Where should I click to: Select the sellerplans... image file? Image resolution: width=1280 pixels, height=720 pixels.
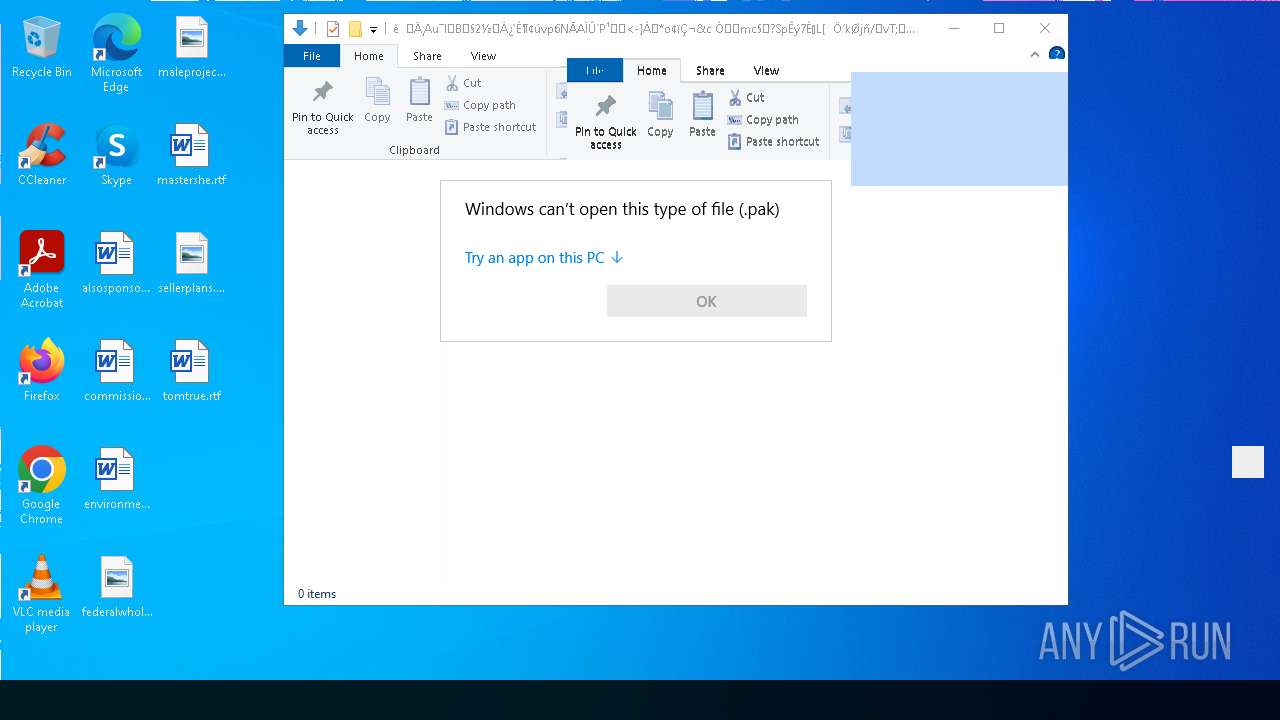[x=191, y=263]
